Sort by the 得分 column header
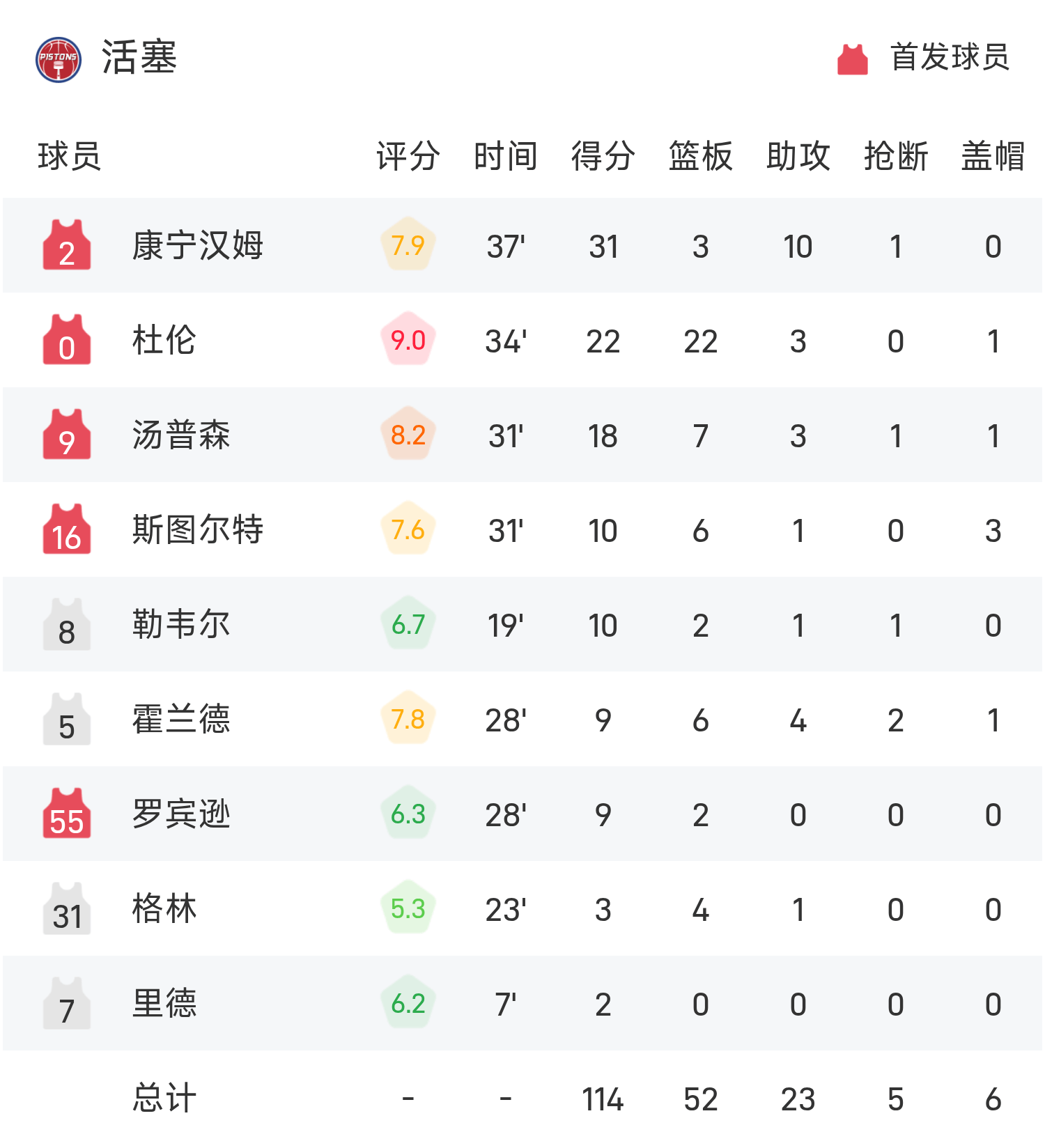1045x1148 pixels. click(603, 156)
